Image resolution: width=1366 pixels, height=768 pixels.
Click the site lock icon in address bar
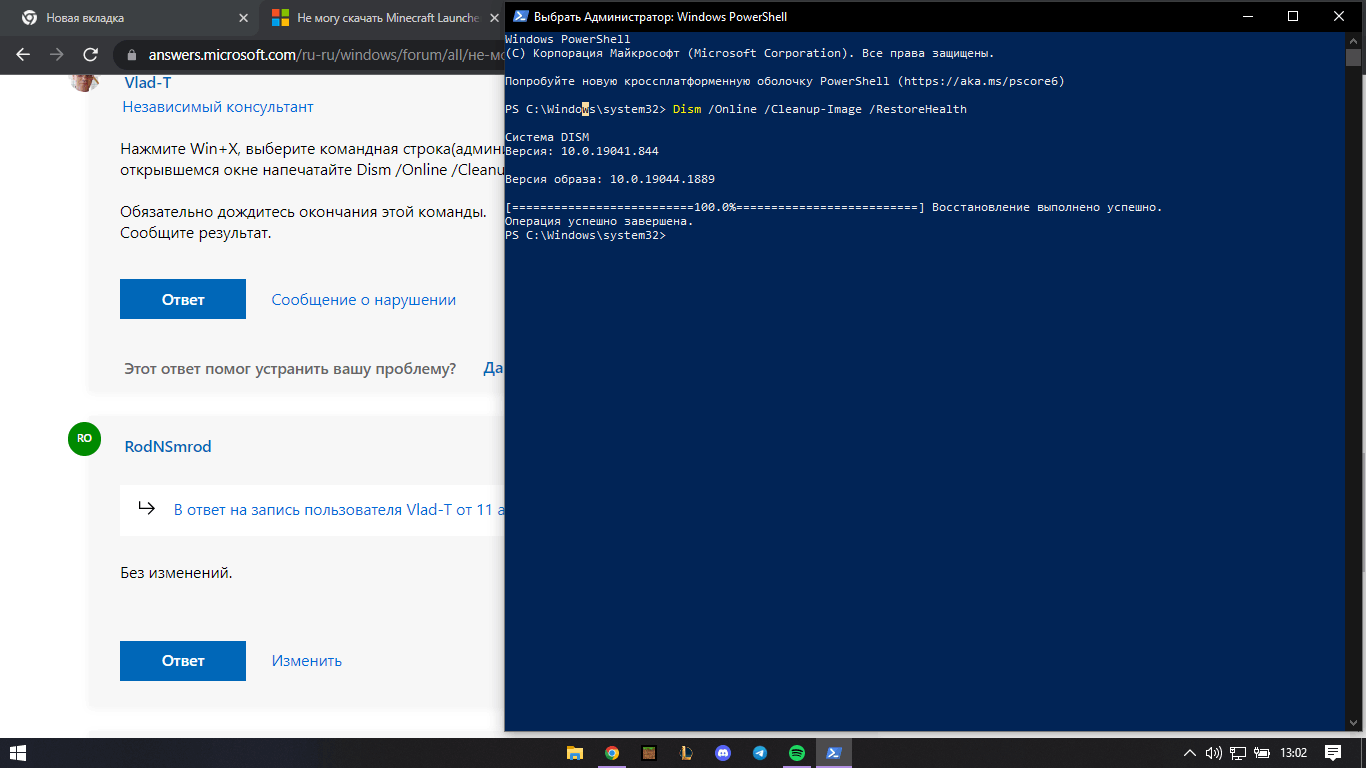pos(132,55)
